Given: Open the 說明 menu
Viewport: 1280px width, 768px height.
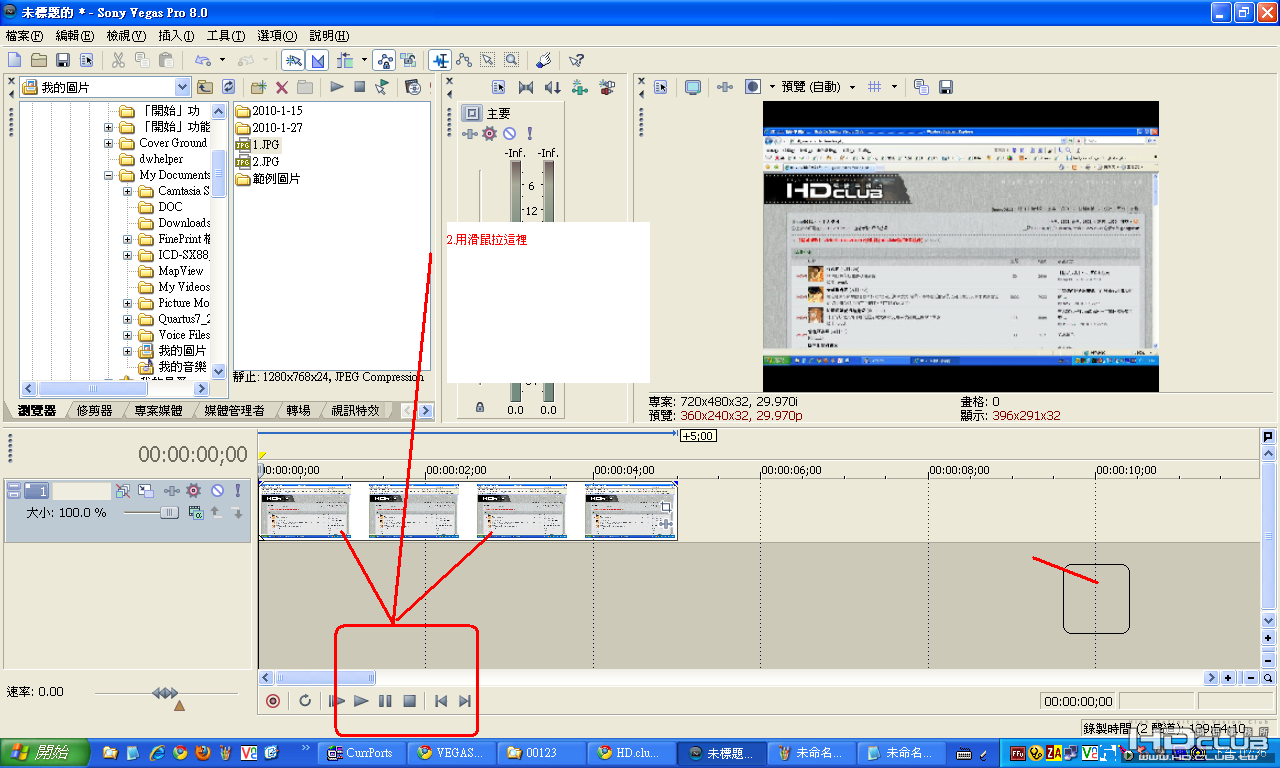Looking at the screenshot, I should pos(330,36).
